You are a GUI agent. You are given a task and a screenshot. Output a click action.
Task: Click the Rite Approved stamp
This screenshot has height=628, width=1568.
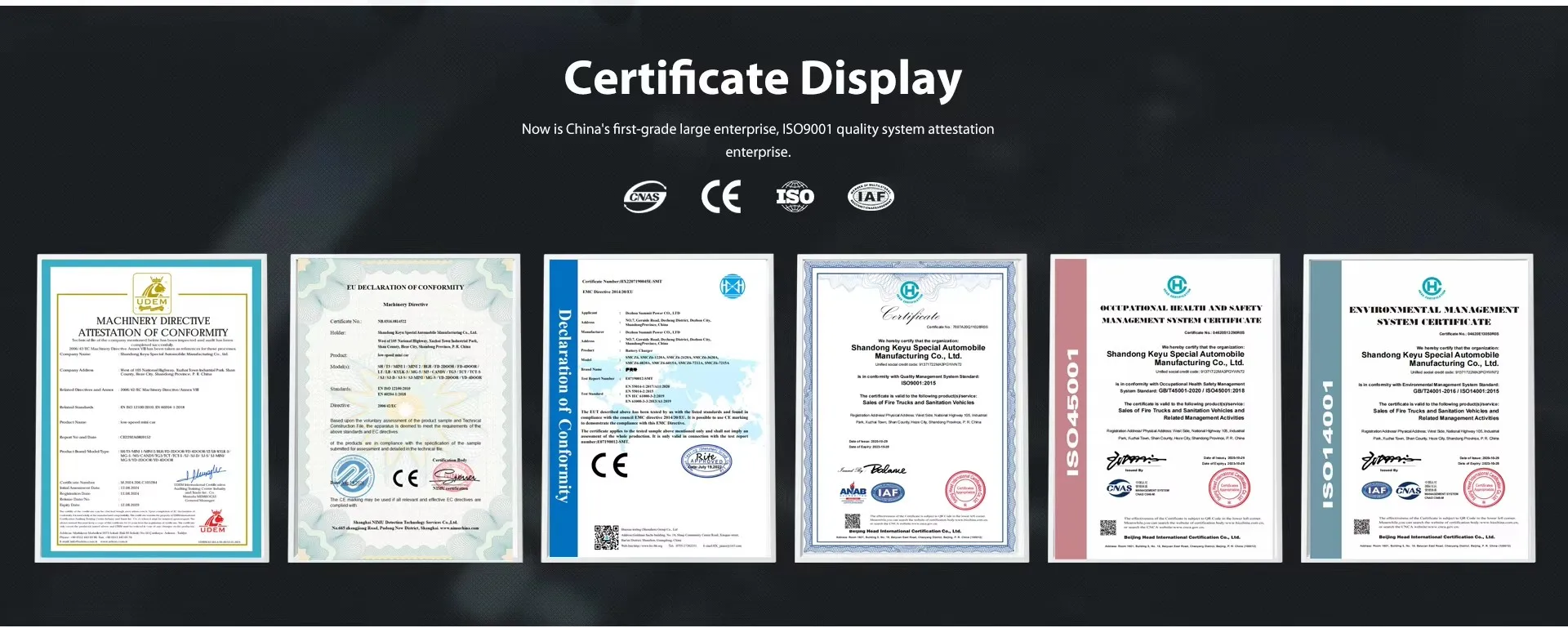pos(706,461)
